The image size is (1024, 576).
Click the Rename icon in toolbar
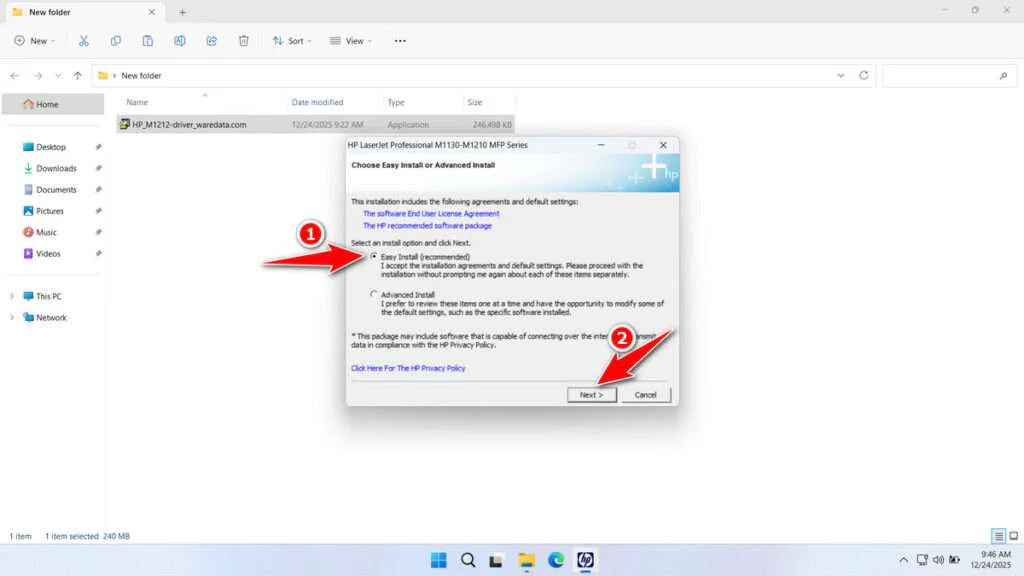click(x=180, y=41)
